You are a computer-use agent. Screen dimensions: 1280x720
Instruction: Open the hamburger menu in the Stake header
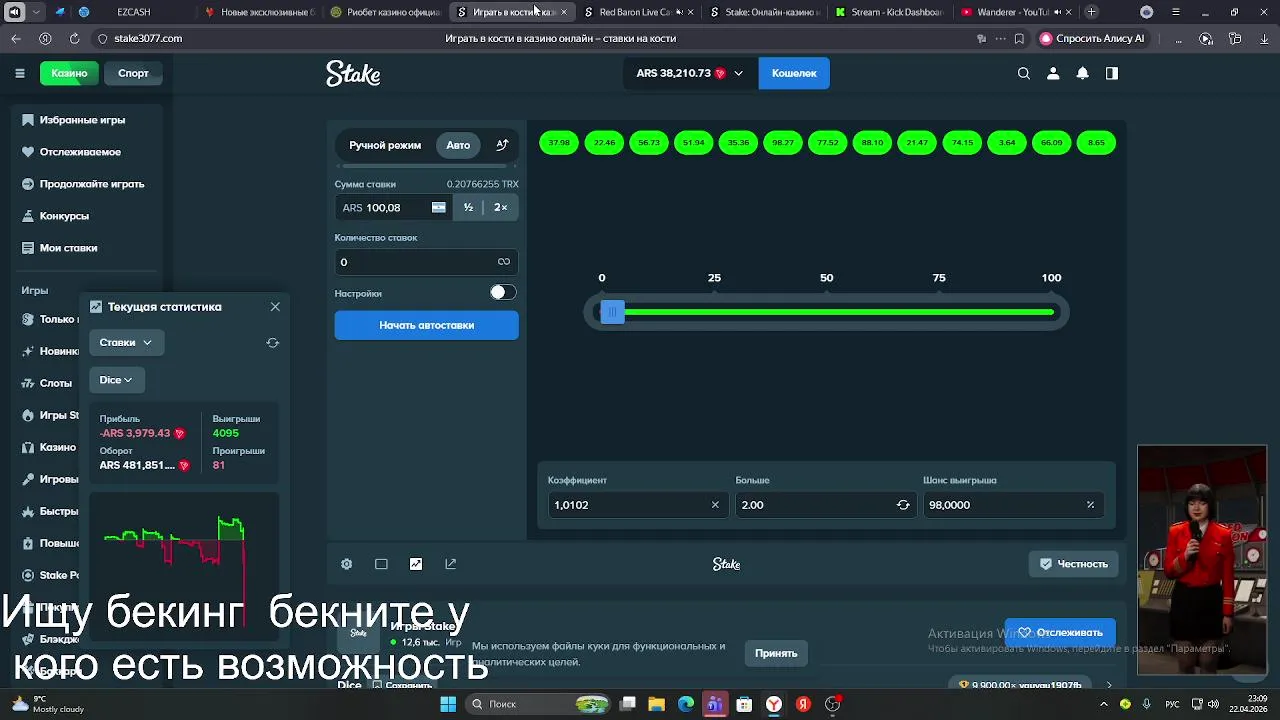(19, 73)
